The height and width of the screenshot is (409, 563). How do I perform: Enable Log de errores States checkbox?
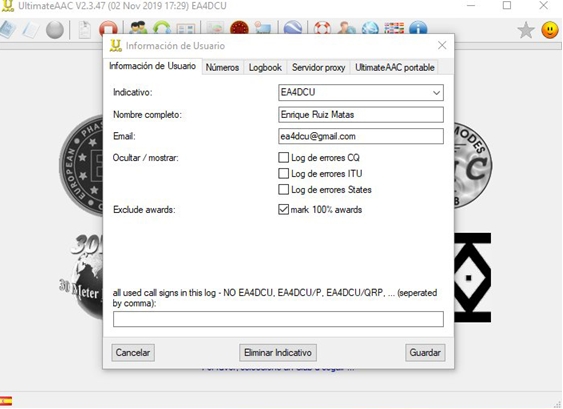click(283, 189)
